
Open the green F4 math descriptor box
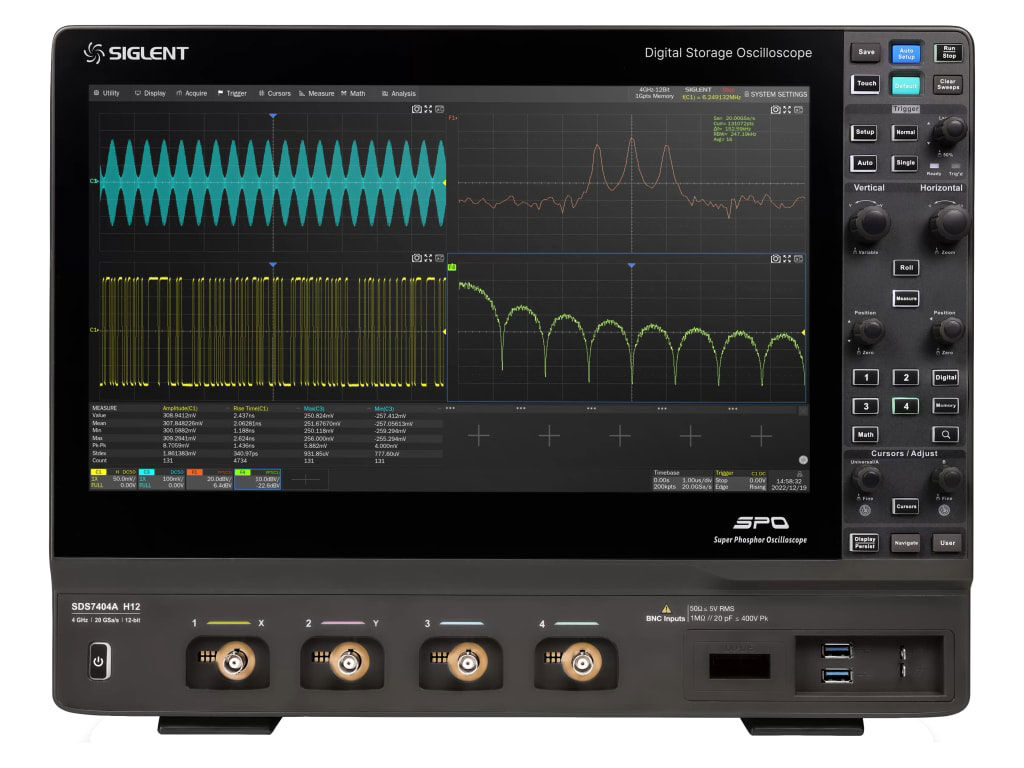click(258, 479)
